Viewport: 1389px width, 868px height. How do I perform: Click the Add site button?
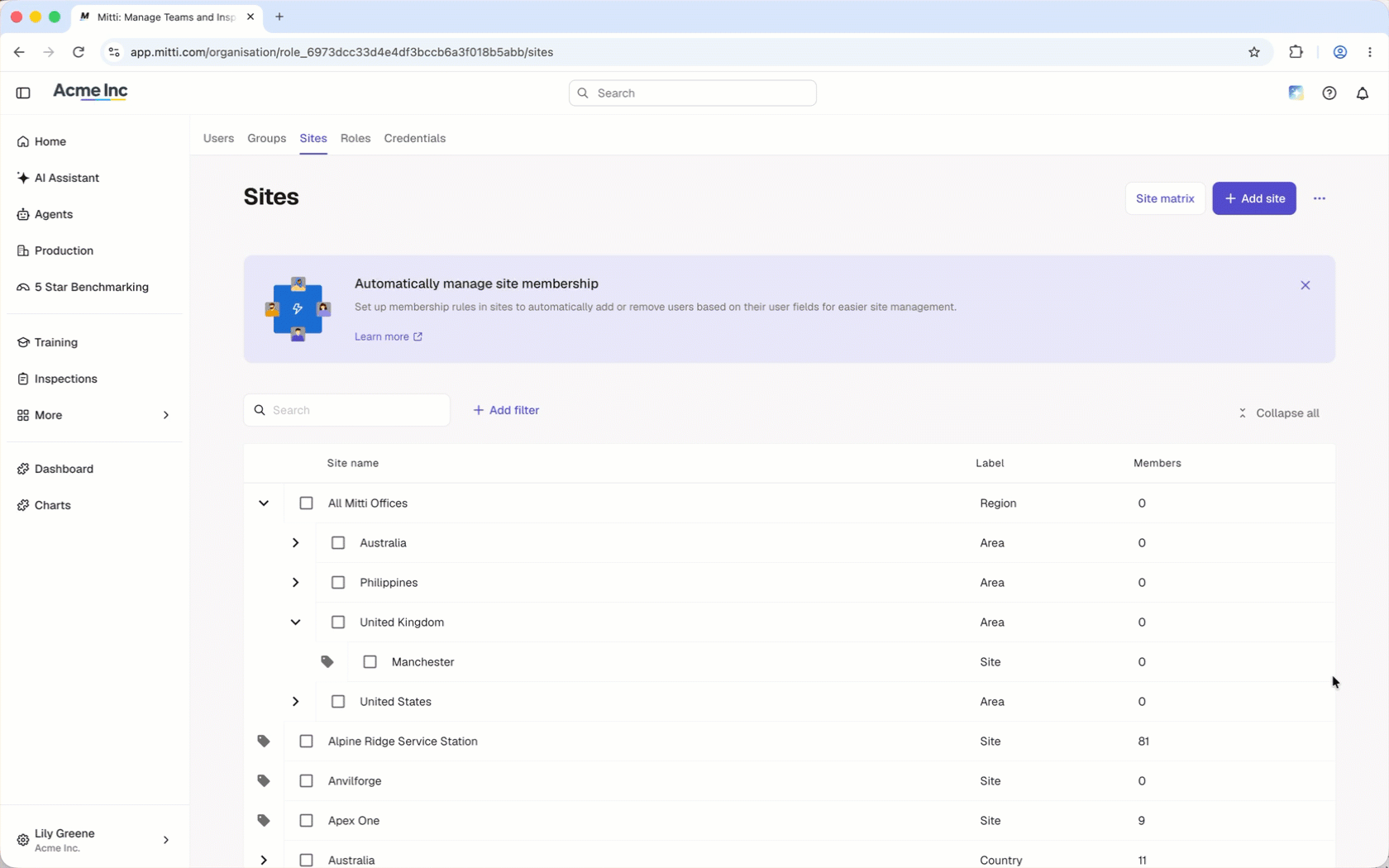tap(1254, 198)
